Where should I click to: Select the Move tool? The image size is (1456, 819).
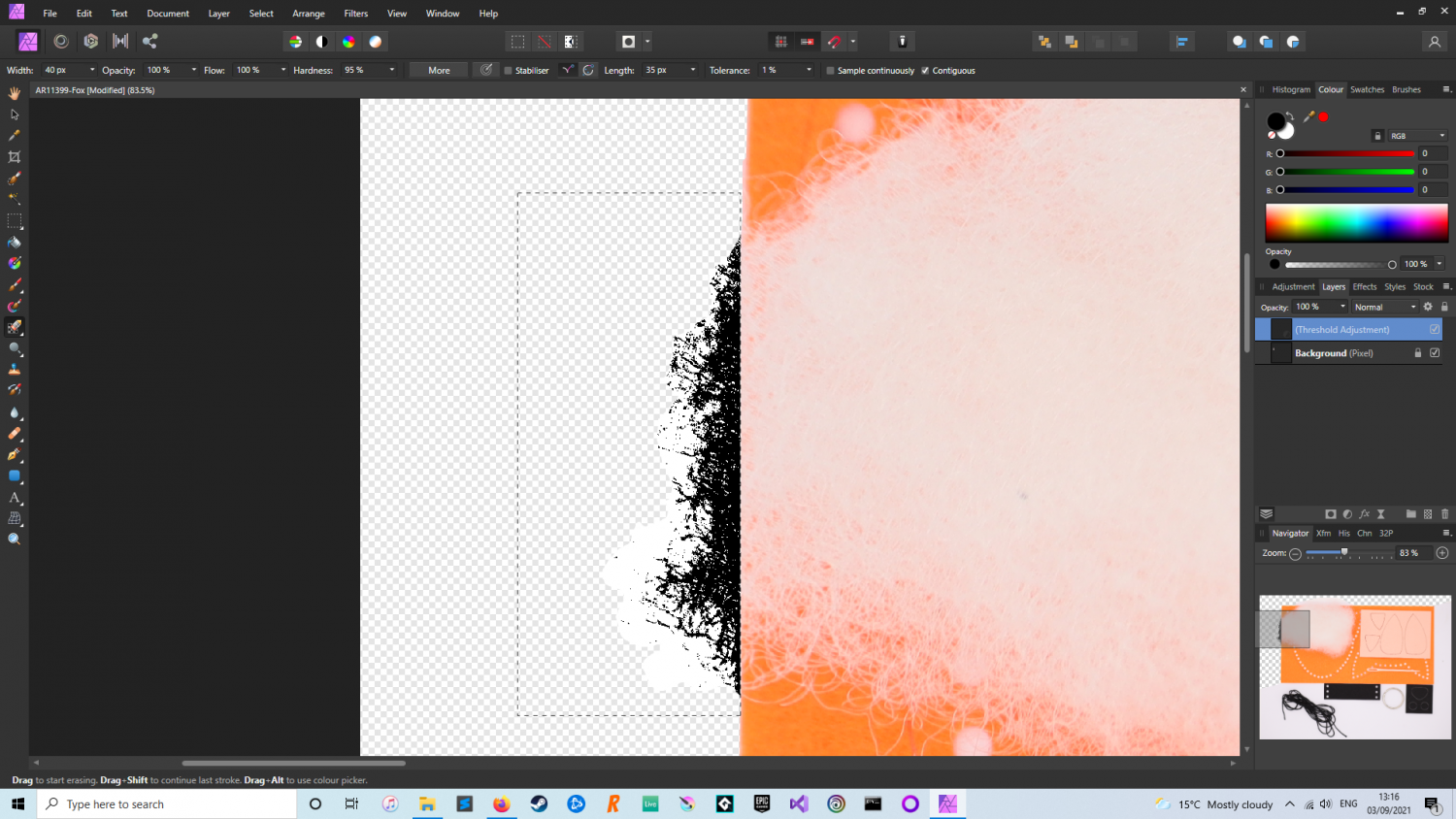coord(15,114)
